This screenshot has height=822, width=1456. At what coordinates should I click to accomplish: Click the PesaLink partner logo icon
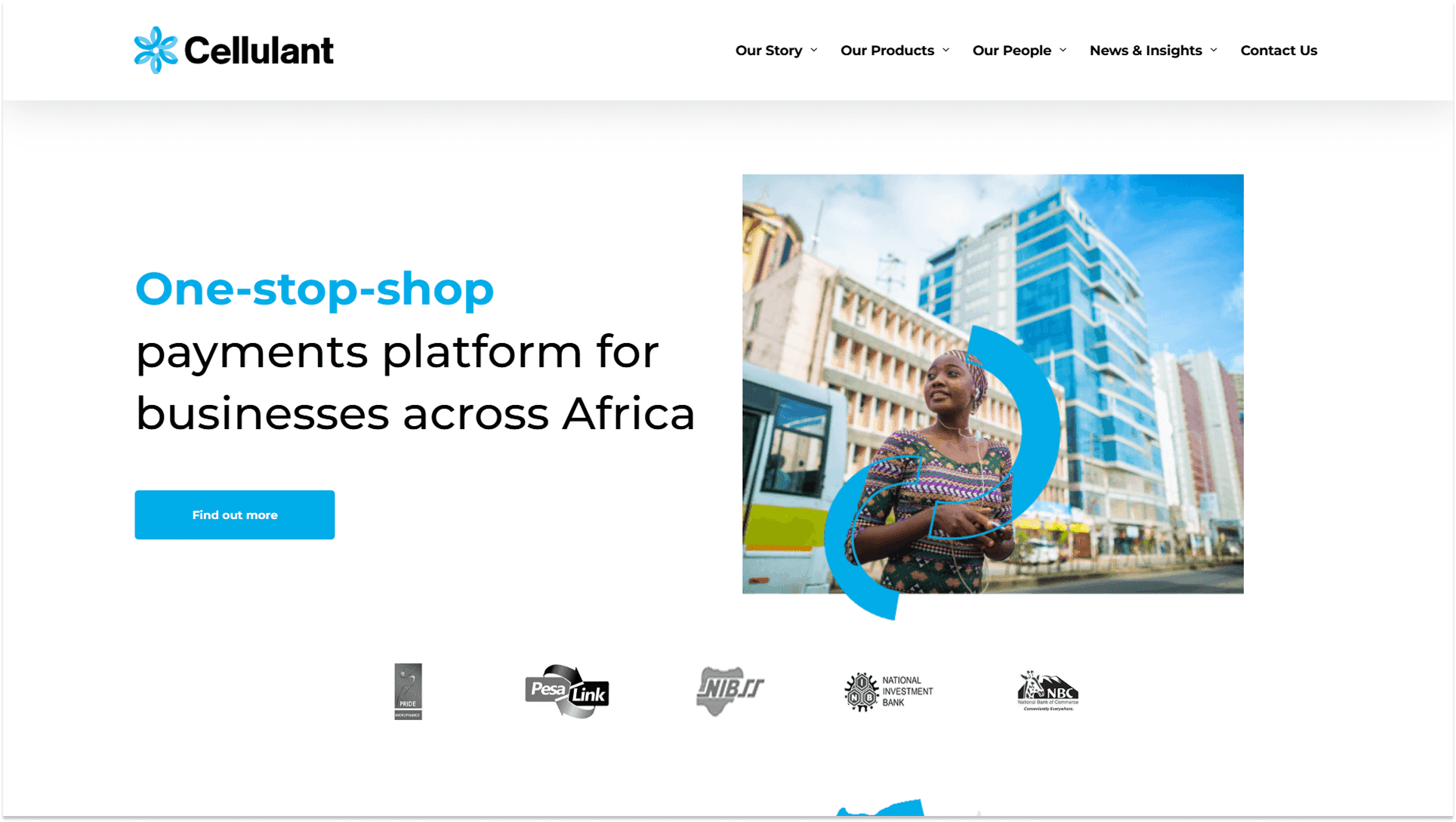(565, 691)
